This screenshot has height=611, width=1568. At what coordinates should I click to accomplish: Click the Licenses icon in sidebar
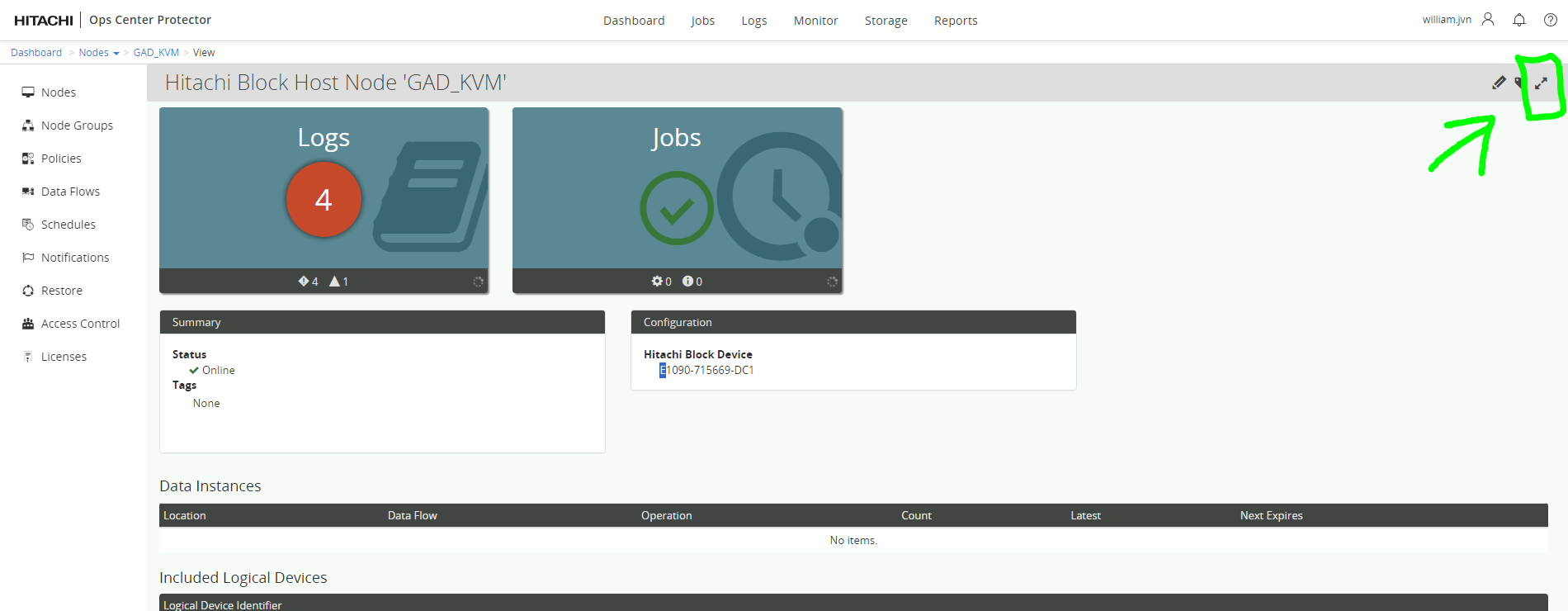tap(28, 357)
